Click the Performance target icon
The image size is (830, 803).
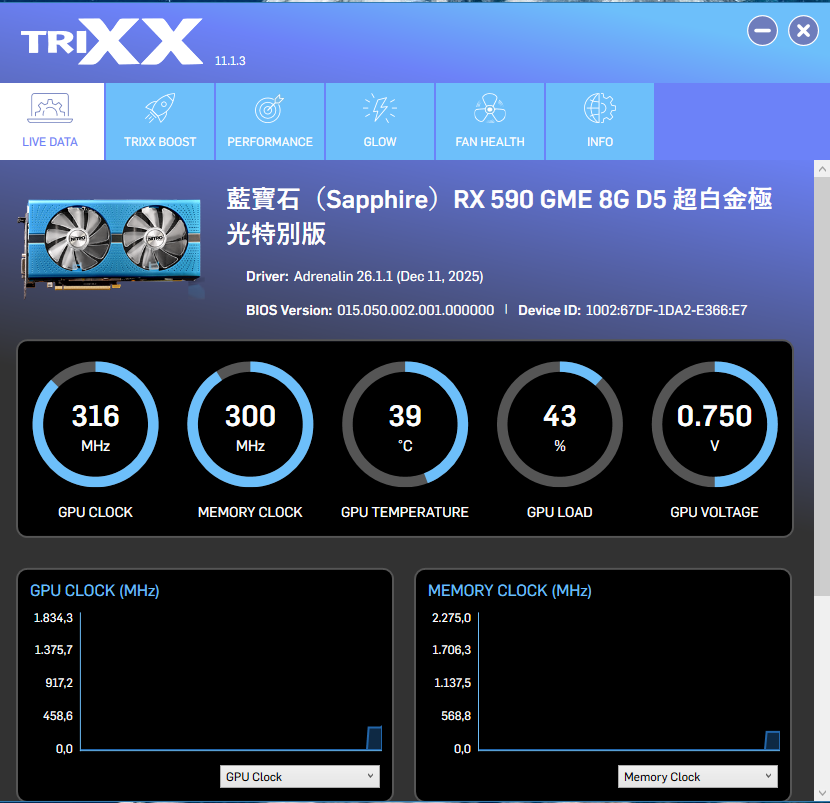(269, 109)
